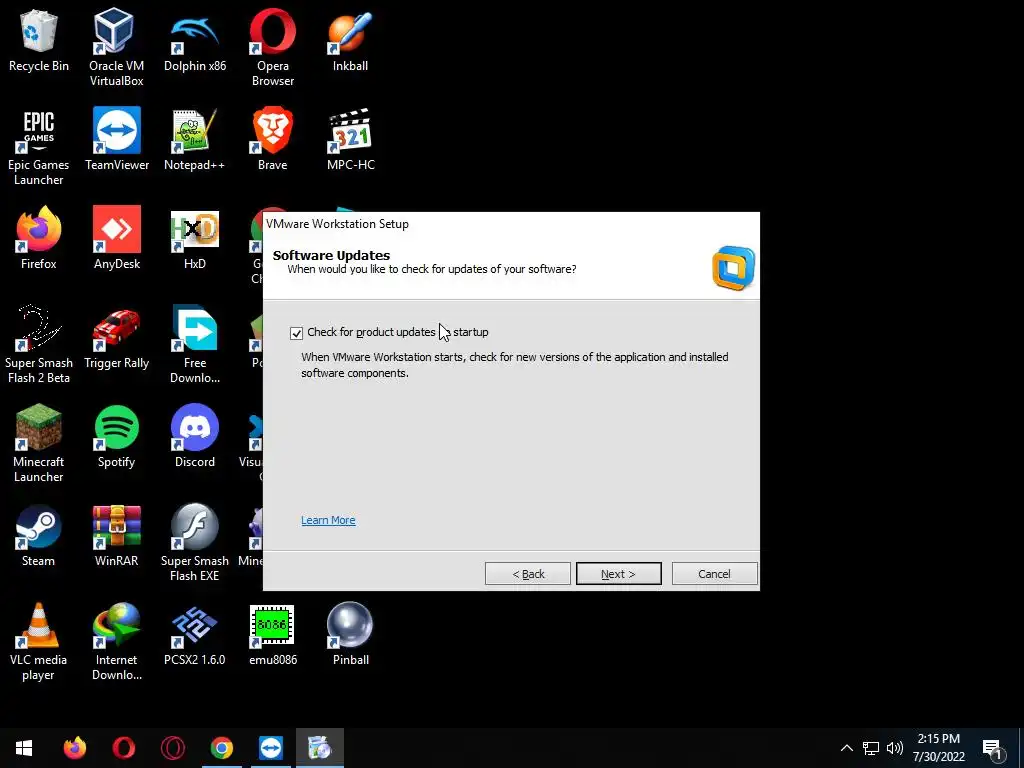The image size is (1024, 768).
Task: Go Back in VMware Workstation Setup
Action: tap(528, 574)
